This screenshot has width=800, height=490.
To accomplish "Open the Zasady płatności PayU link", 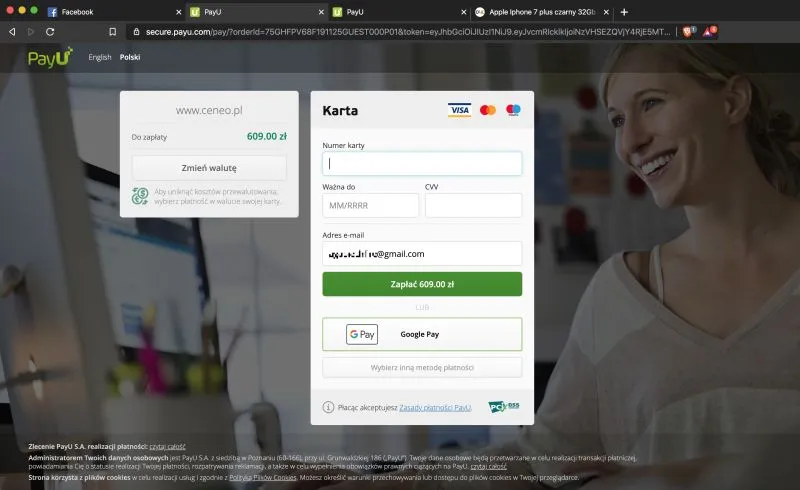I will (x=435, y=407).
